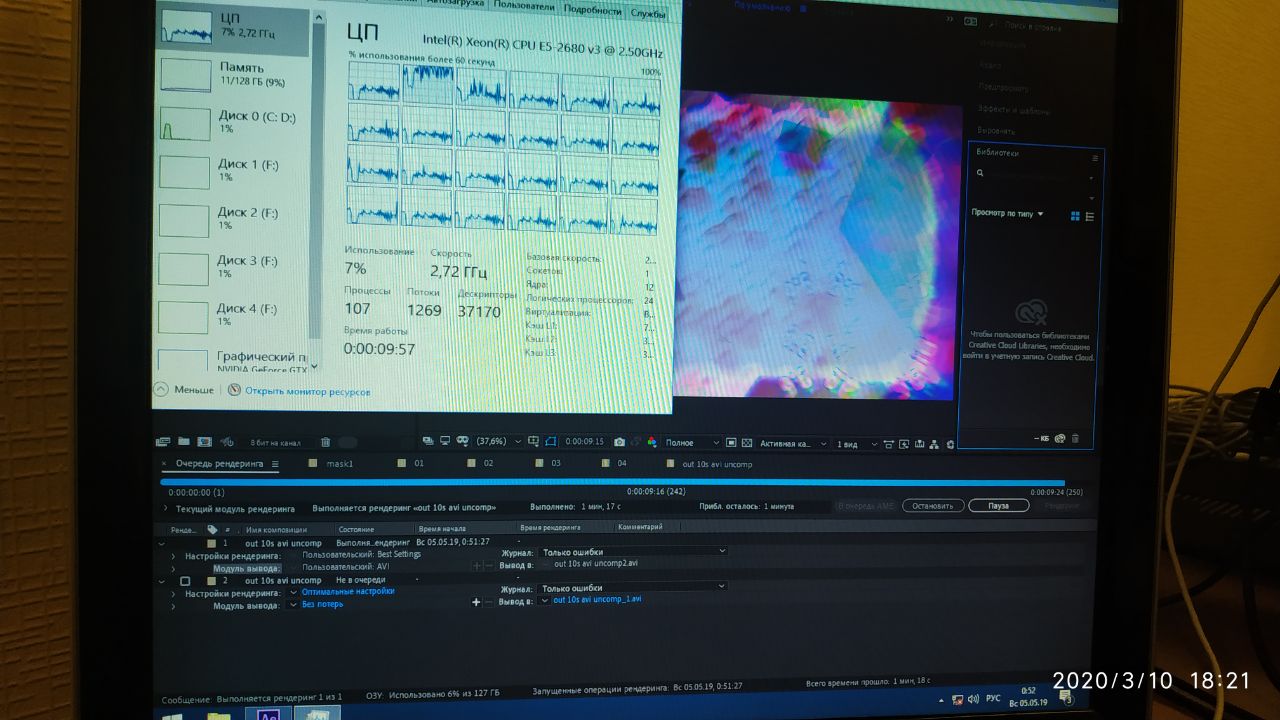Click the After Effects taskbar icon

[x=268, y=714]
